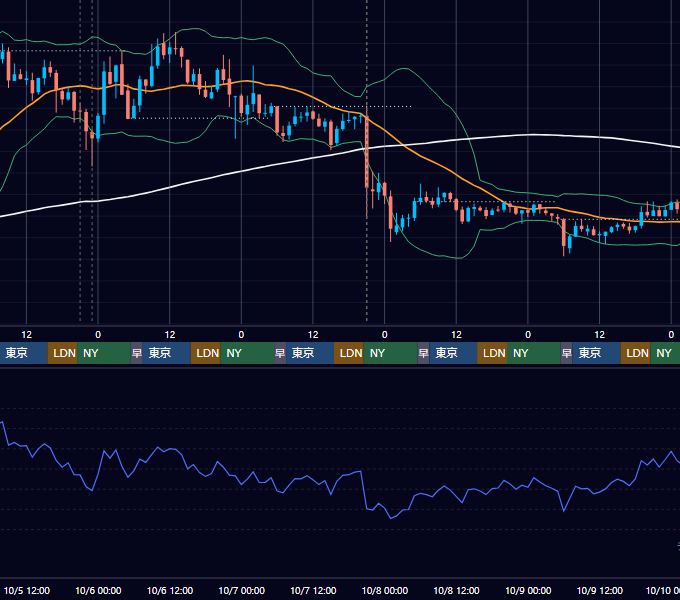
Task: Select the NY session block spanning 10/7 00:00
Action: pyautogui.click(x=247, y=353)
